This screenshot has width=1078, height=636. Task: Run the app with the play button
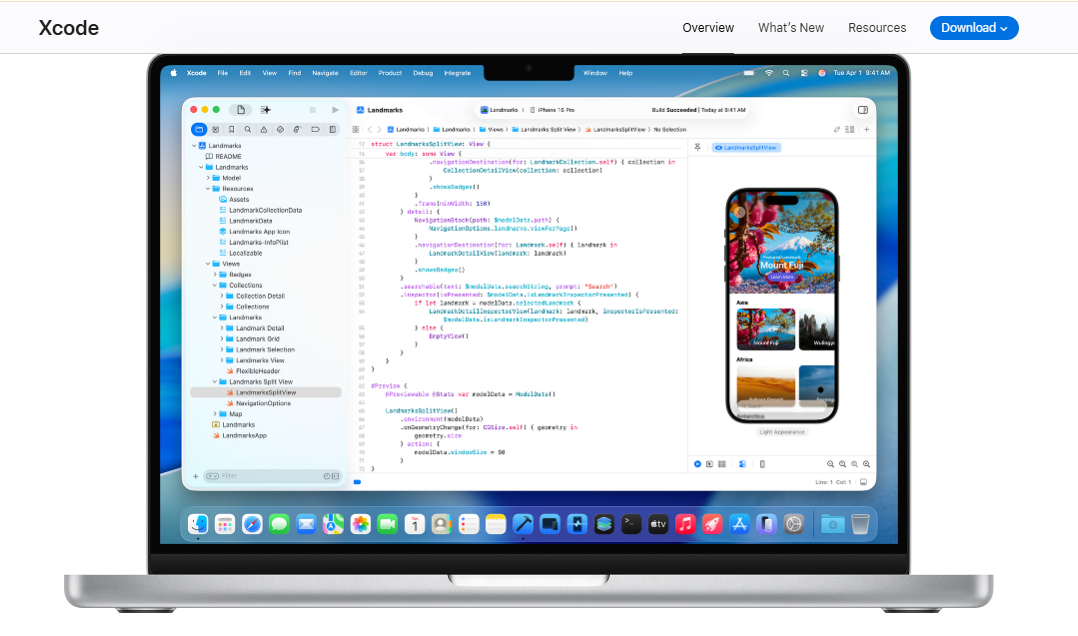[x=336, y=110]
